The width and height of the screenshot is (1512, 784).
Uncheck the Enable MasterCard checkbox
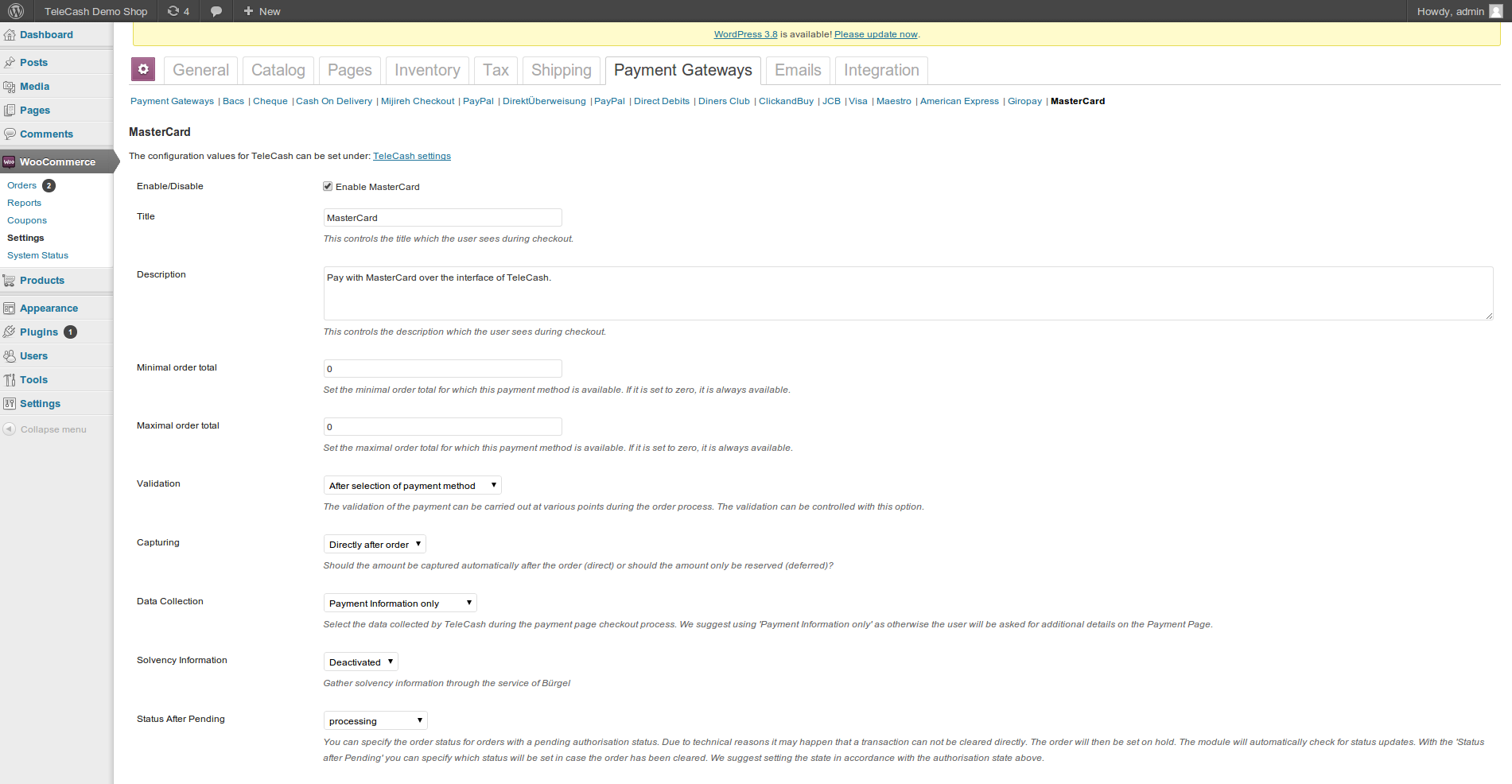[328, 186]
